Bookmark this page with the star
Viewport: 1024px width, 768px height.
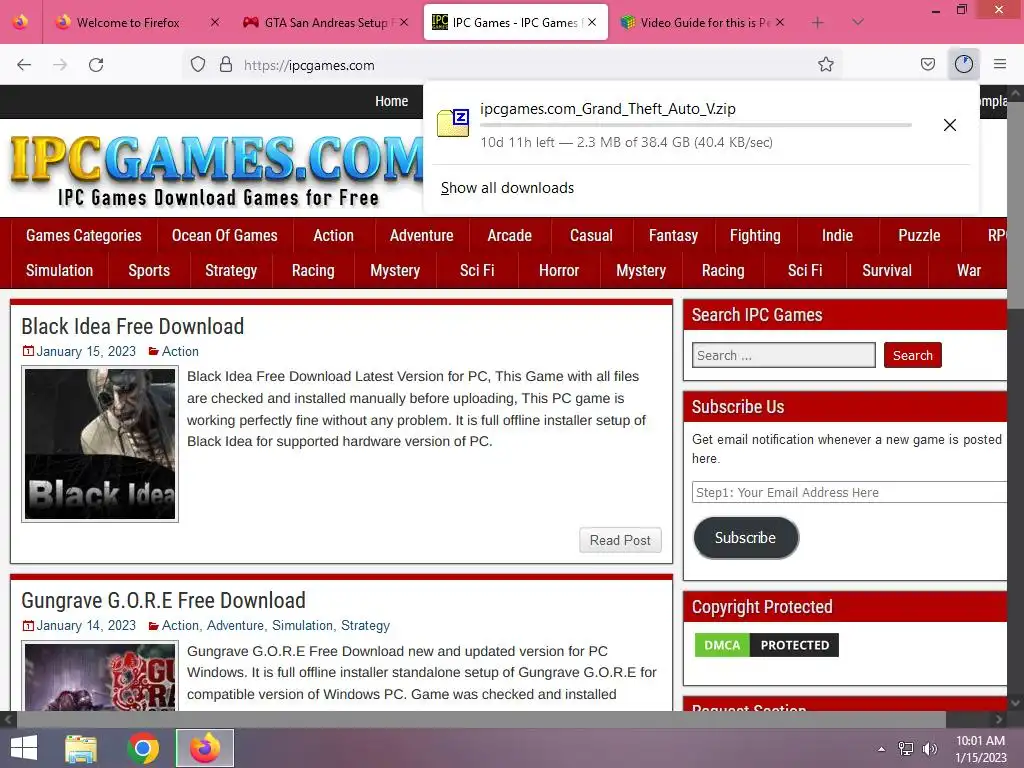825,65
